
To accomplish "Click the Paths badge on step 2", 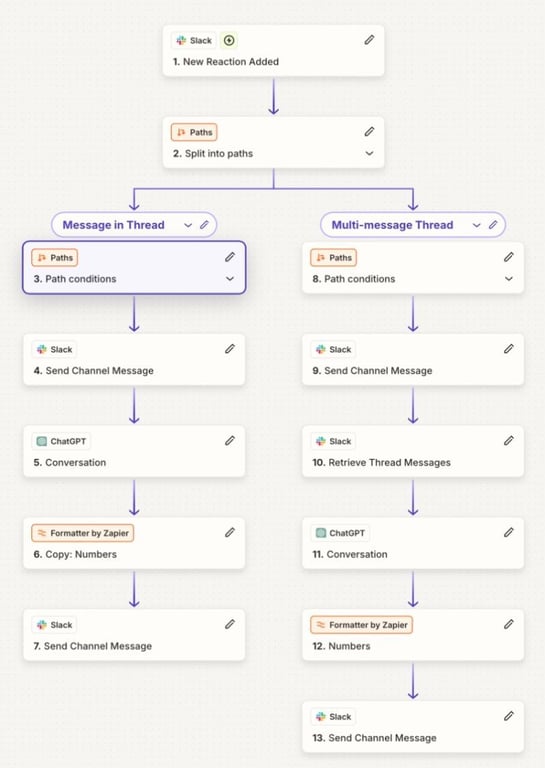I will pos(194,132).
